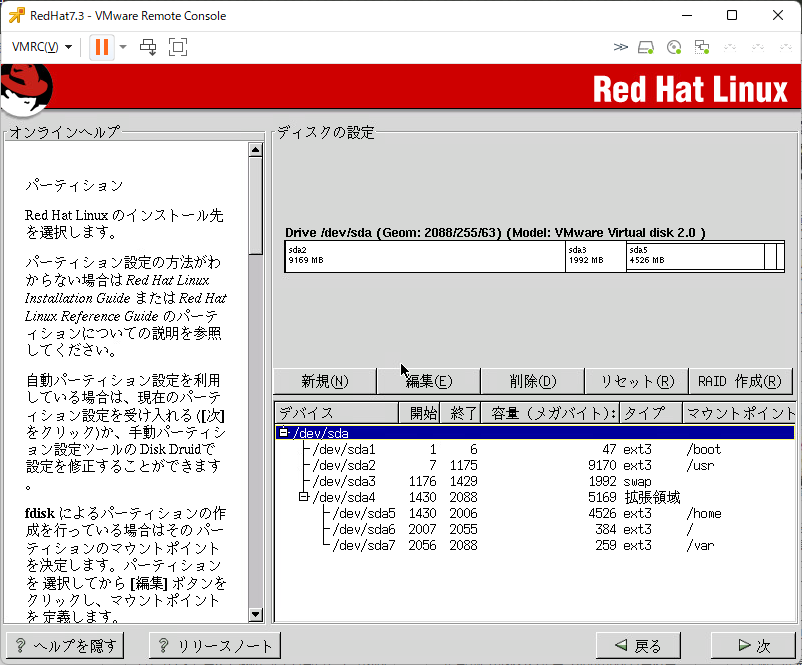
Task: Select the /dev/sda5 /home partition
Action: point(534,513)
